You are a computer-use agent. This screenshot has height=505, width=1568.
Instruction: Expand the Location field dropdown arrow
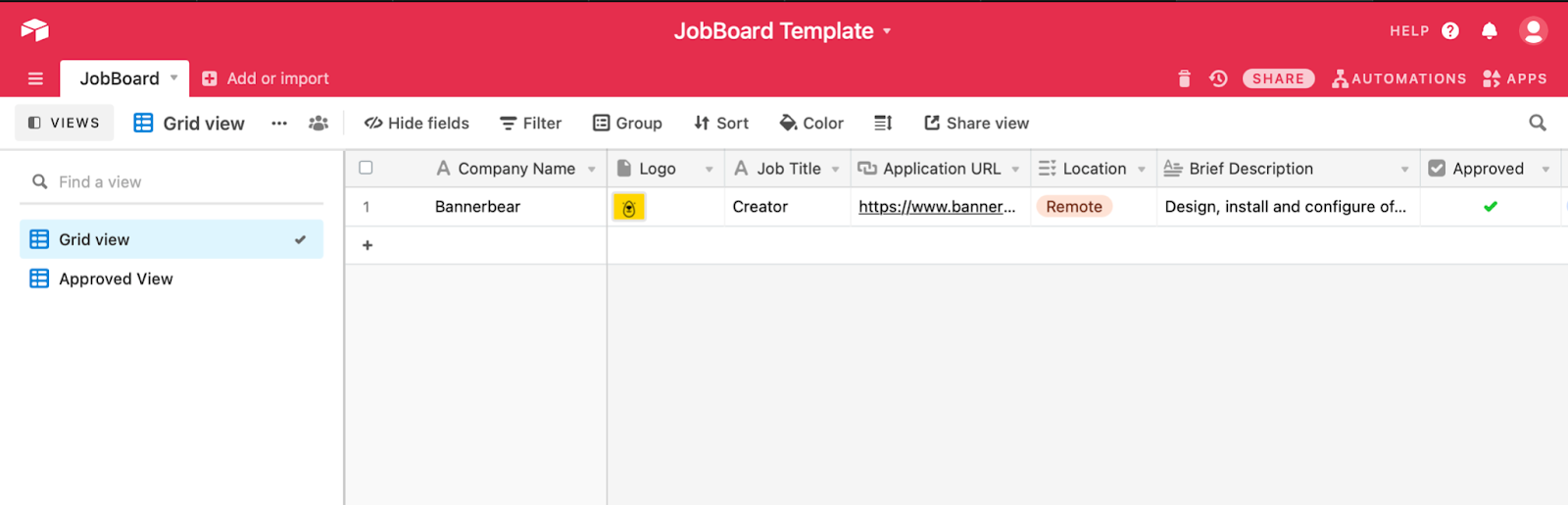click(x=1142, y=169)
